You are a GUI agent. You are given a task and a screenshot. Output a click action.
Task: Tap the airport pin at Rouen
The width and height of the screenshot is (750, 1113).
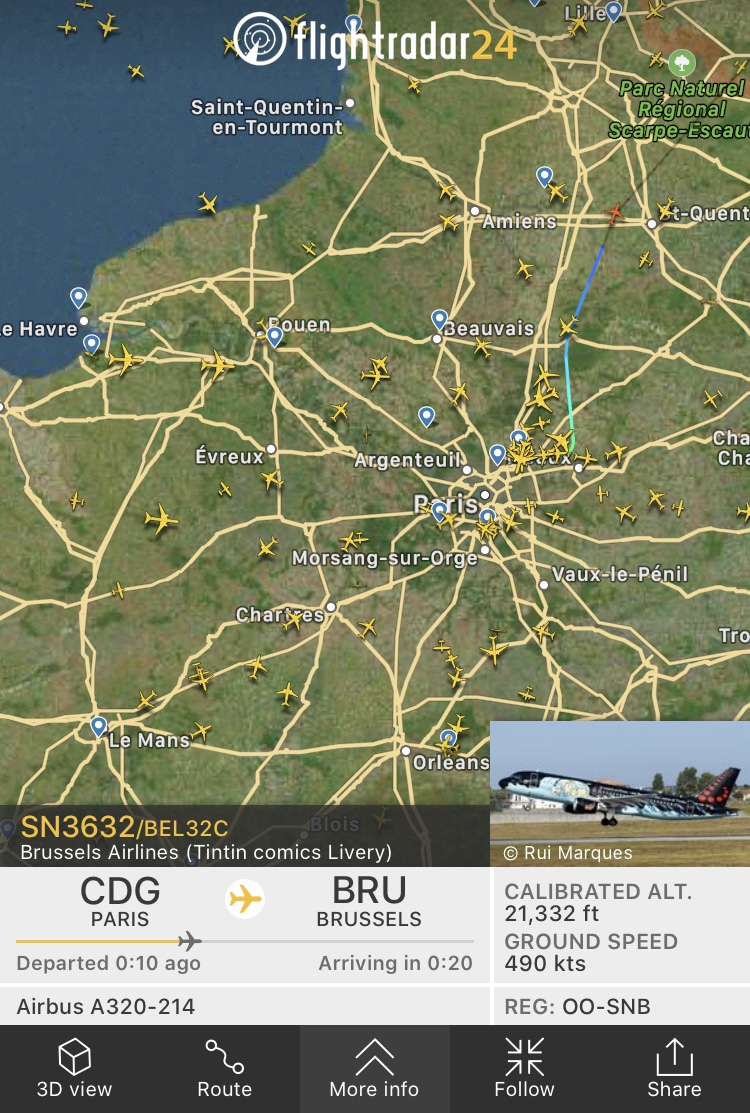coord(275,336)
